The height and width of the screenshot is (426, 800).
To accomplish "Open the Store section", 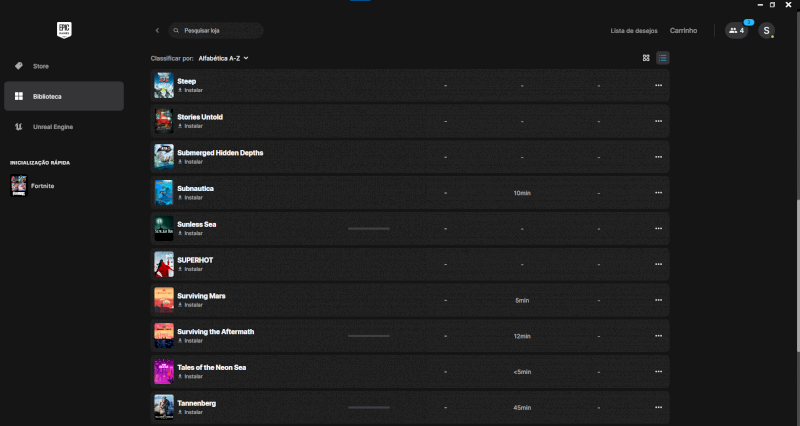I will (x=40, y=66).
